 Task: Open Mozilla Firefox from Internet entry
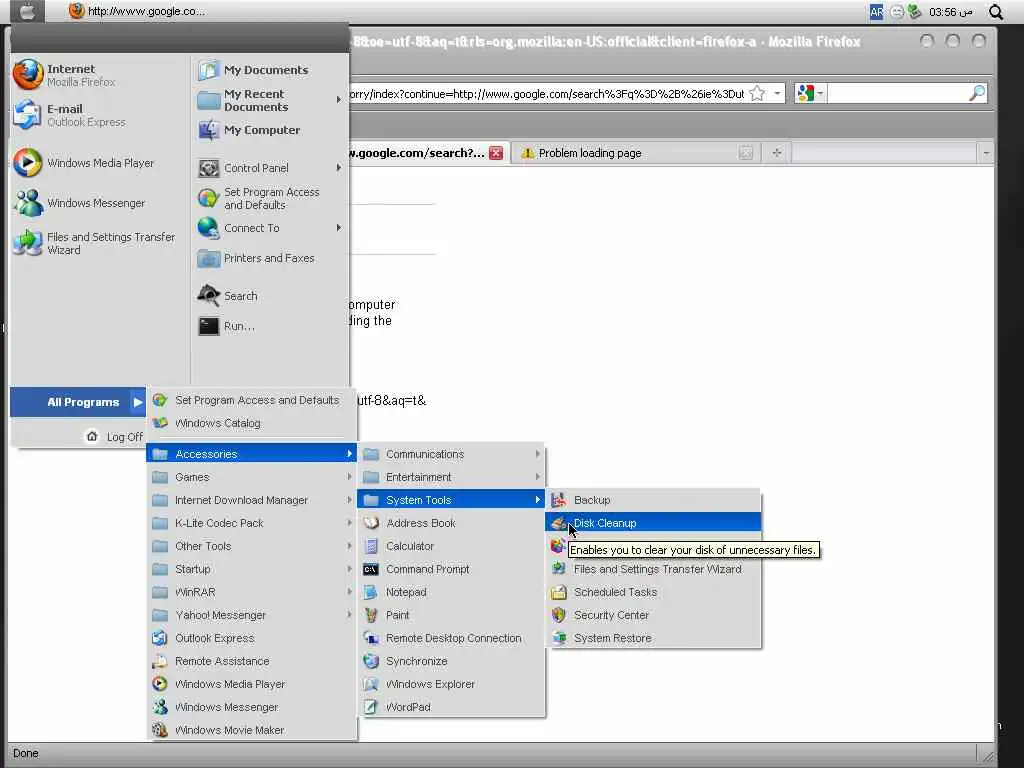pyautogui.click(x=65, y=75)
